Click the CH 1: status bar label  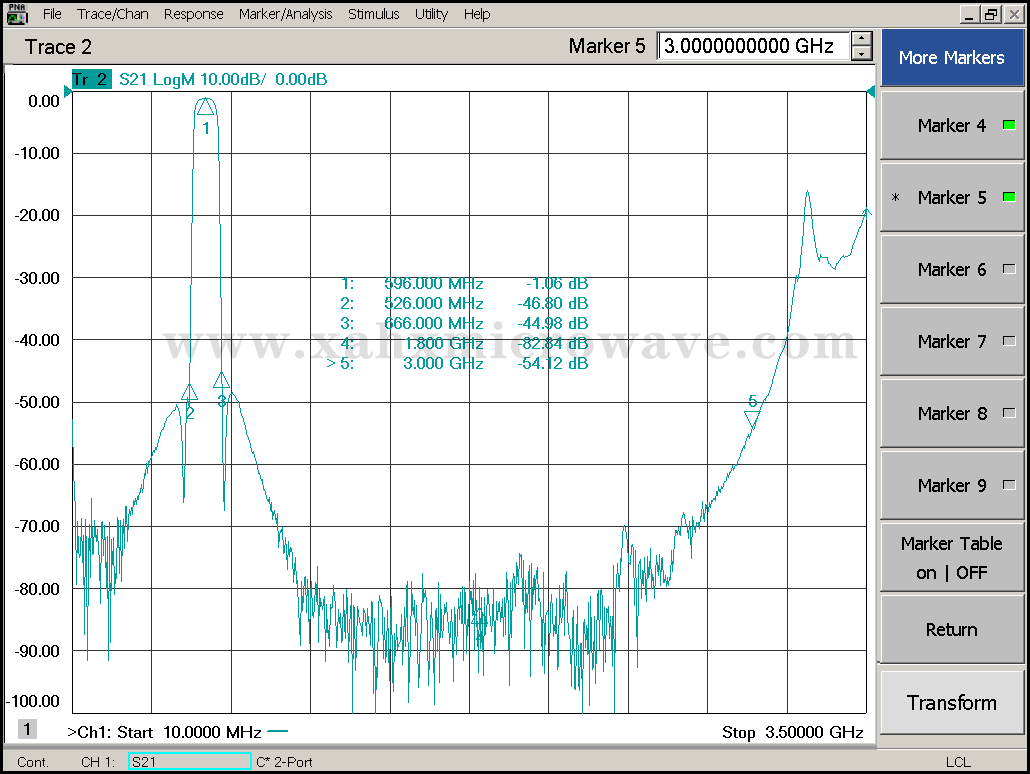tap(98, 762)
